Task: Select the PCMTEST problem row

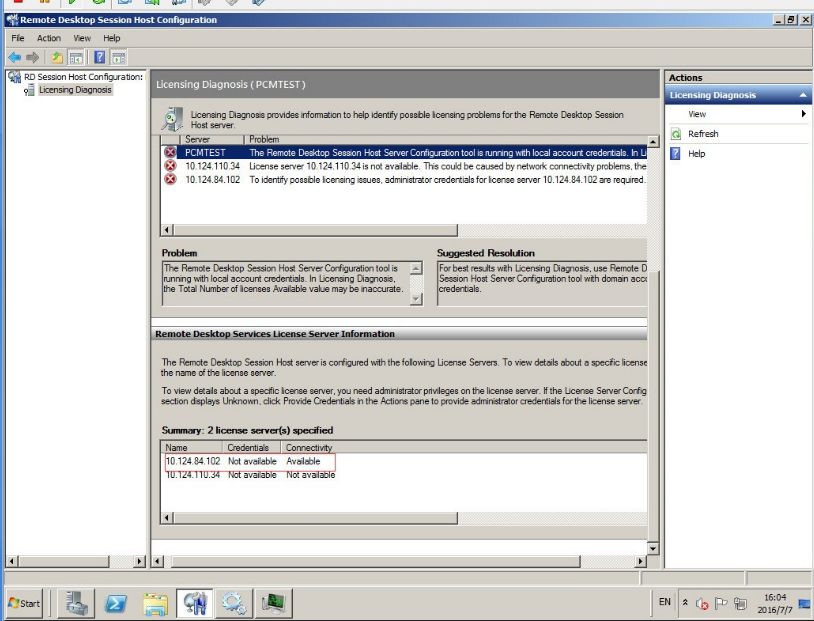Action: (x=404, y=153)
